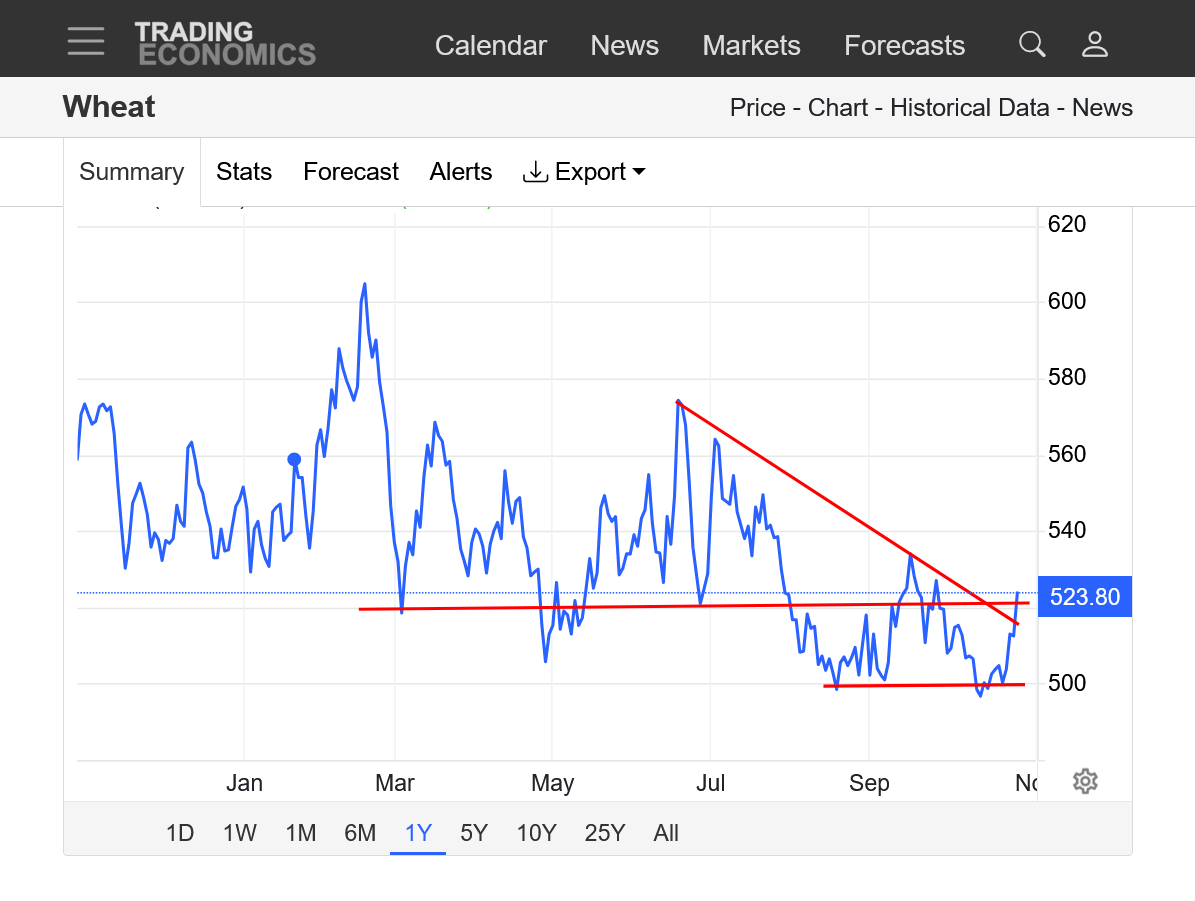Switch to the Forecast tab
The width and height of the screenshot is (1195, 901).
351,172
